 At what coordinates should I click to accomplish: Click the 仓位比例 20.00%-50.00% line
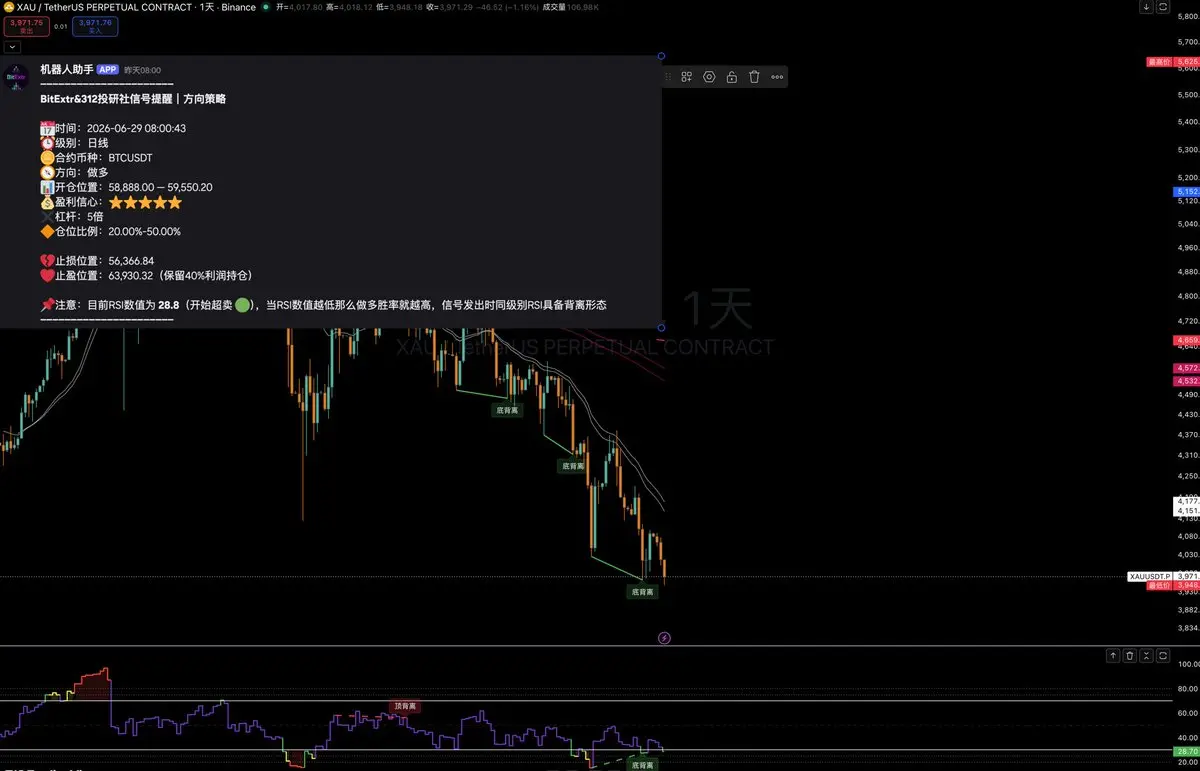tap(110, 231)
